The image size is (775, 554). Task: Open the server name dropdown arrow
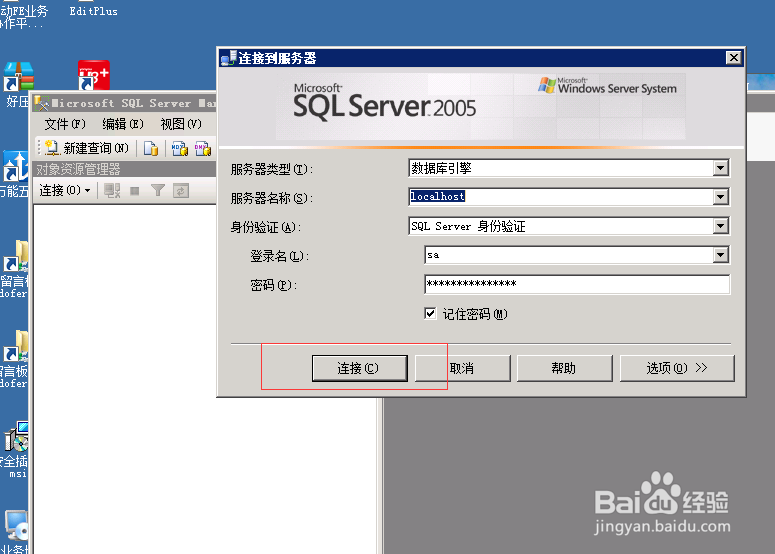point(721,197)
